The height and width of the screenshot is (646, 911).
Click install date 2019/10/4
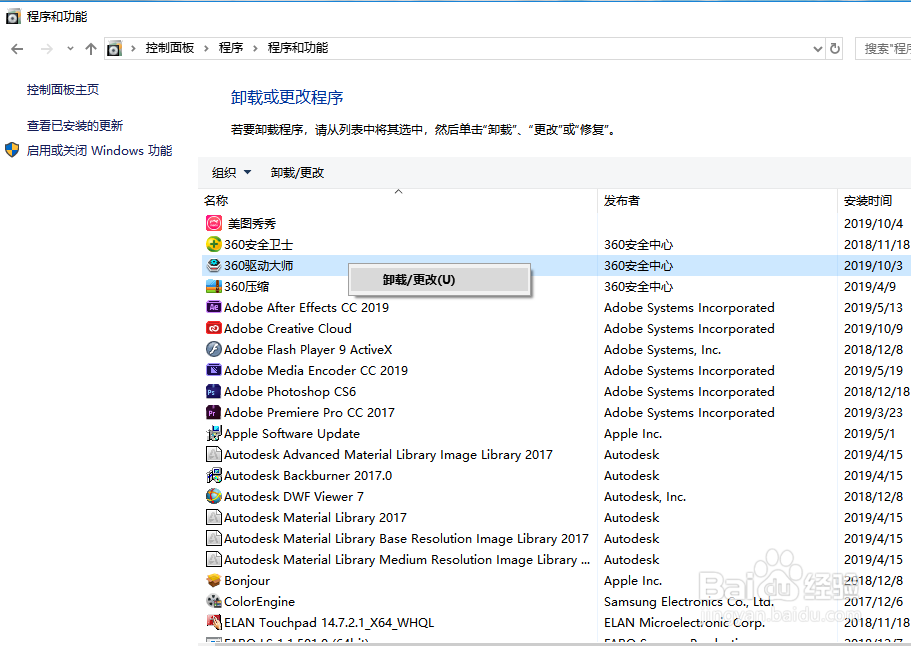tap(873, 223)
